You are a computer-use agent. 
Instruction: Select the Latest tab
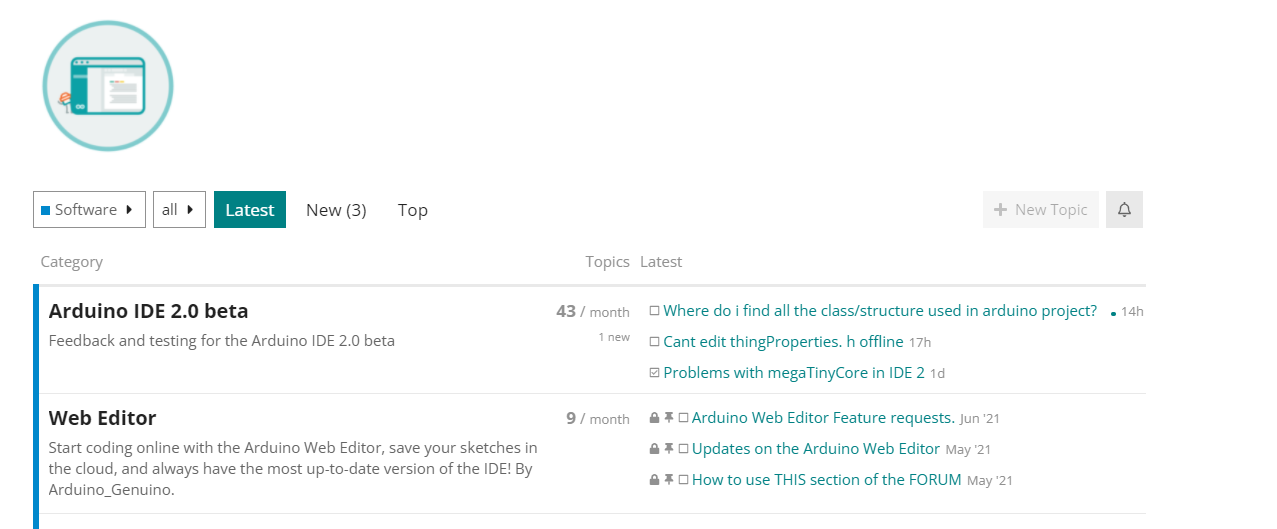point(250,210)
